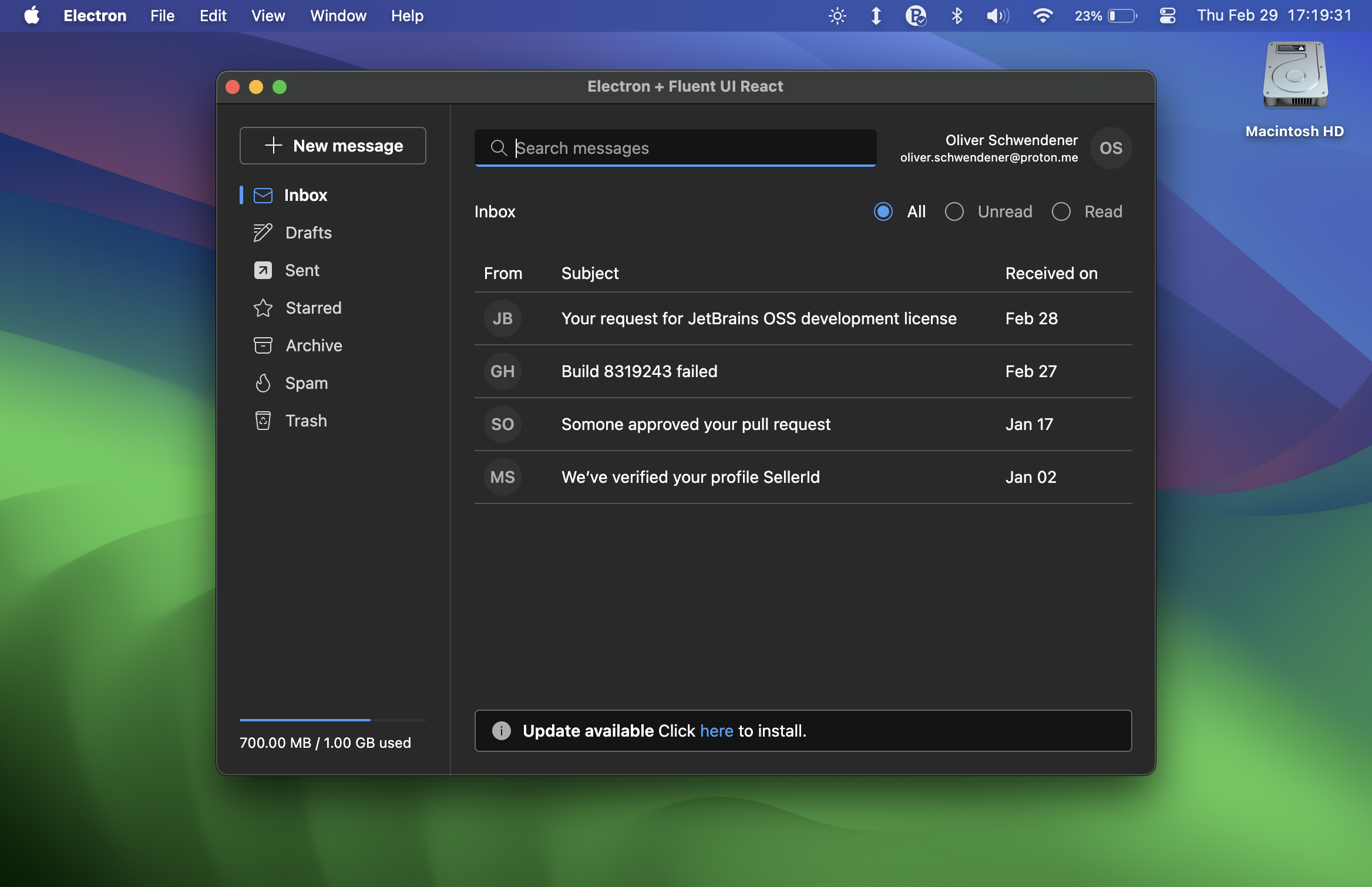Click the Trash bin icon
The image size is (1372, 887).
pos(263,421)
